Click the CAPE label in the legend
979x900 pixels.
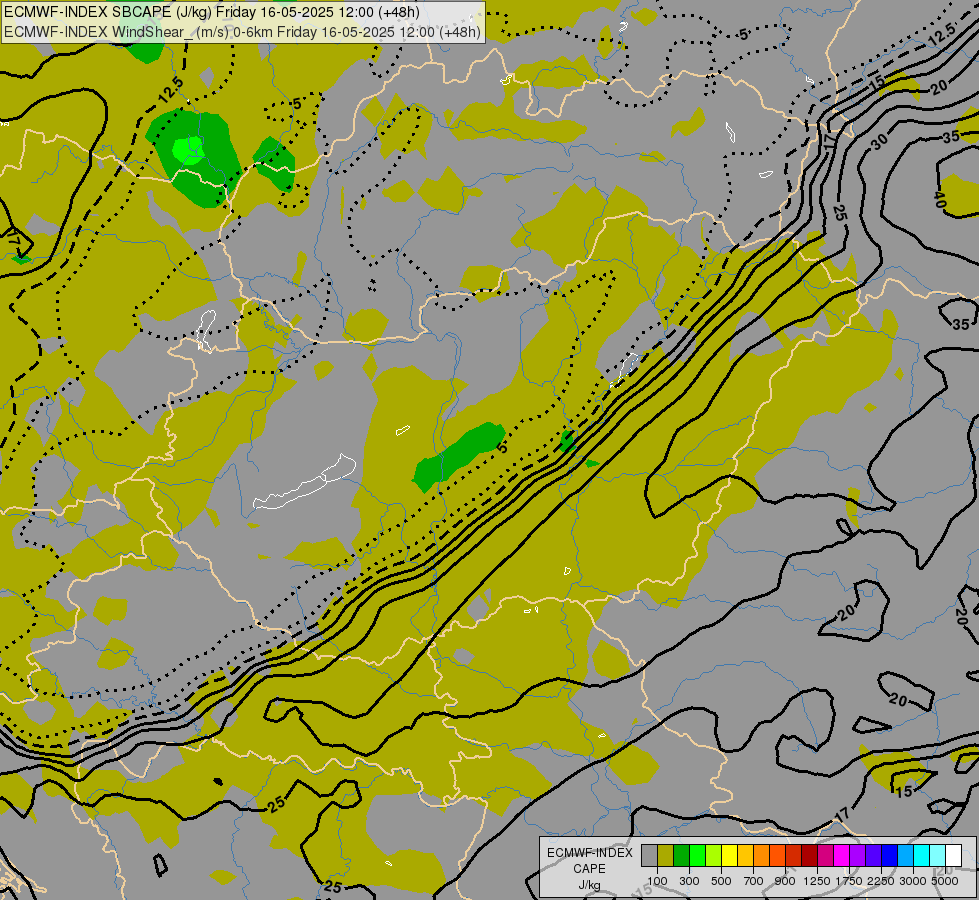[589, 869]
